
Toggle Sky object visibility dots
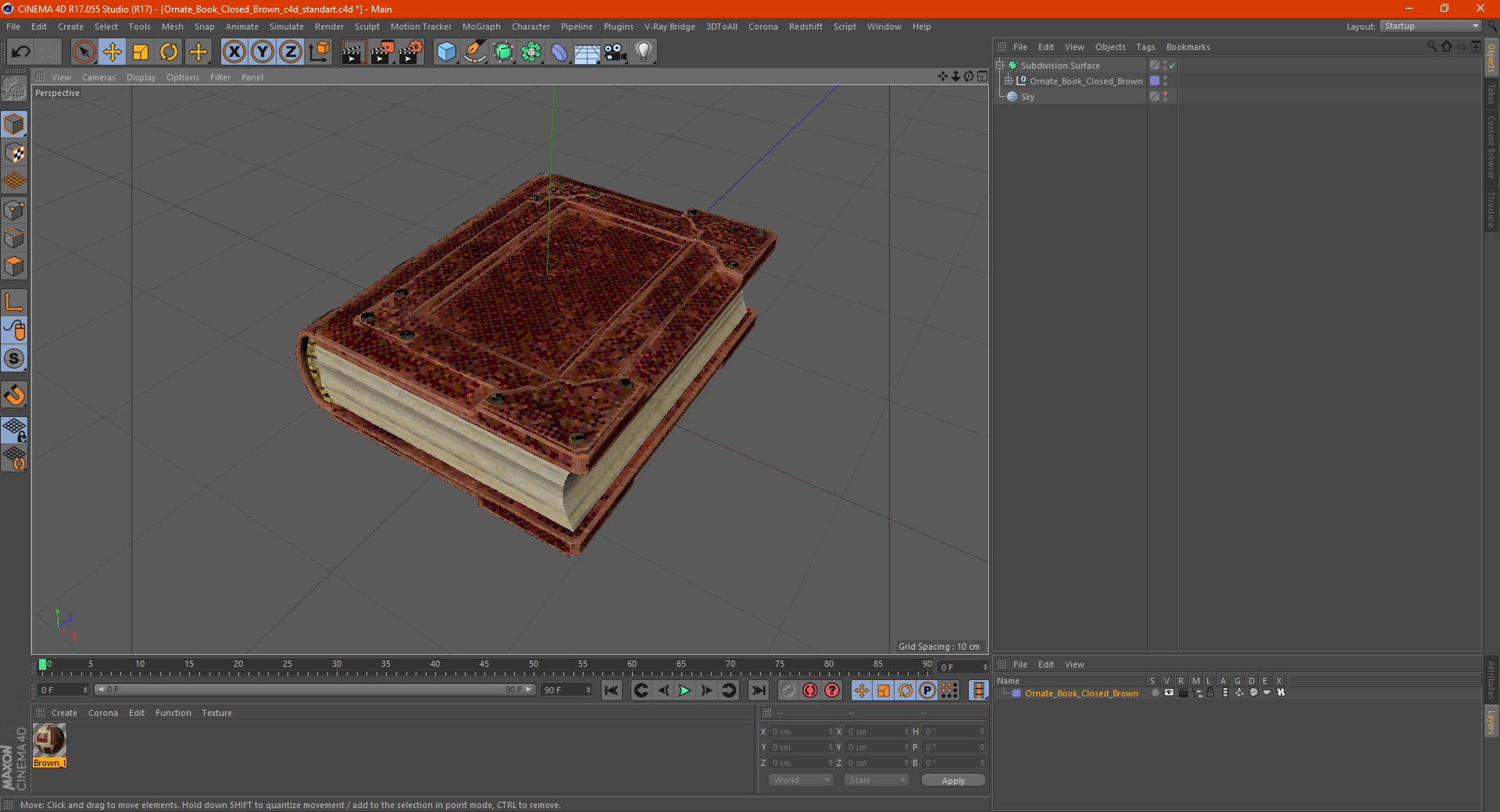coord(1165,96)
